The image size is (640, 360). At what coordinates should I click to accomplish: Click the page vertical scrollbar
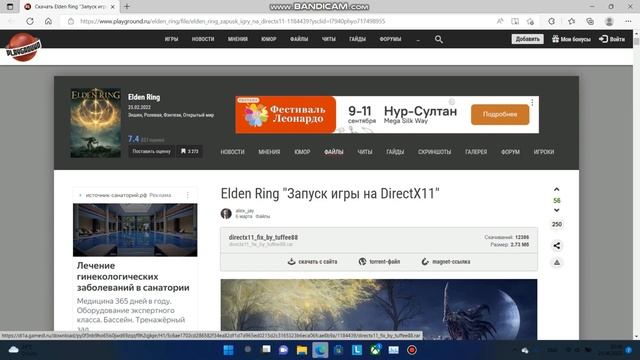click(636, 184)
